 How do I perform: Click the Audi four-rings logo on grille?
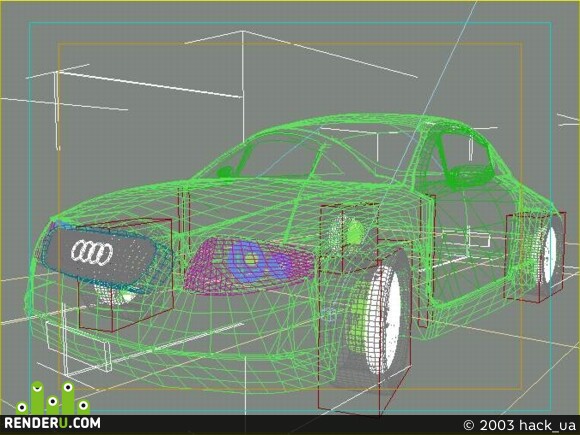pyautogui.click(x=92, y=253)
